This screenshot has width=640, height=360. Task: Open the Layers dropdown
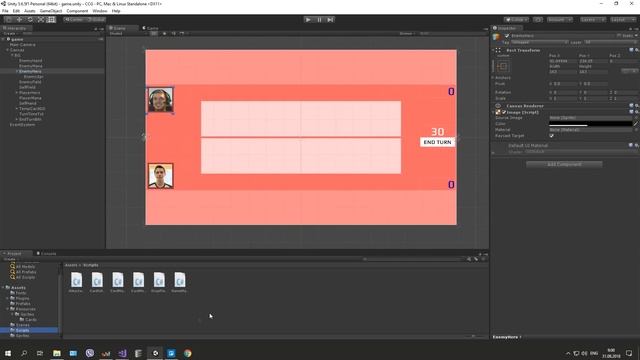593,20
